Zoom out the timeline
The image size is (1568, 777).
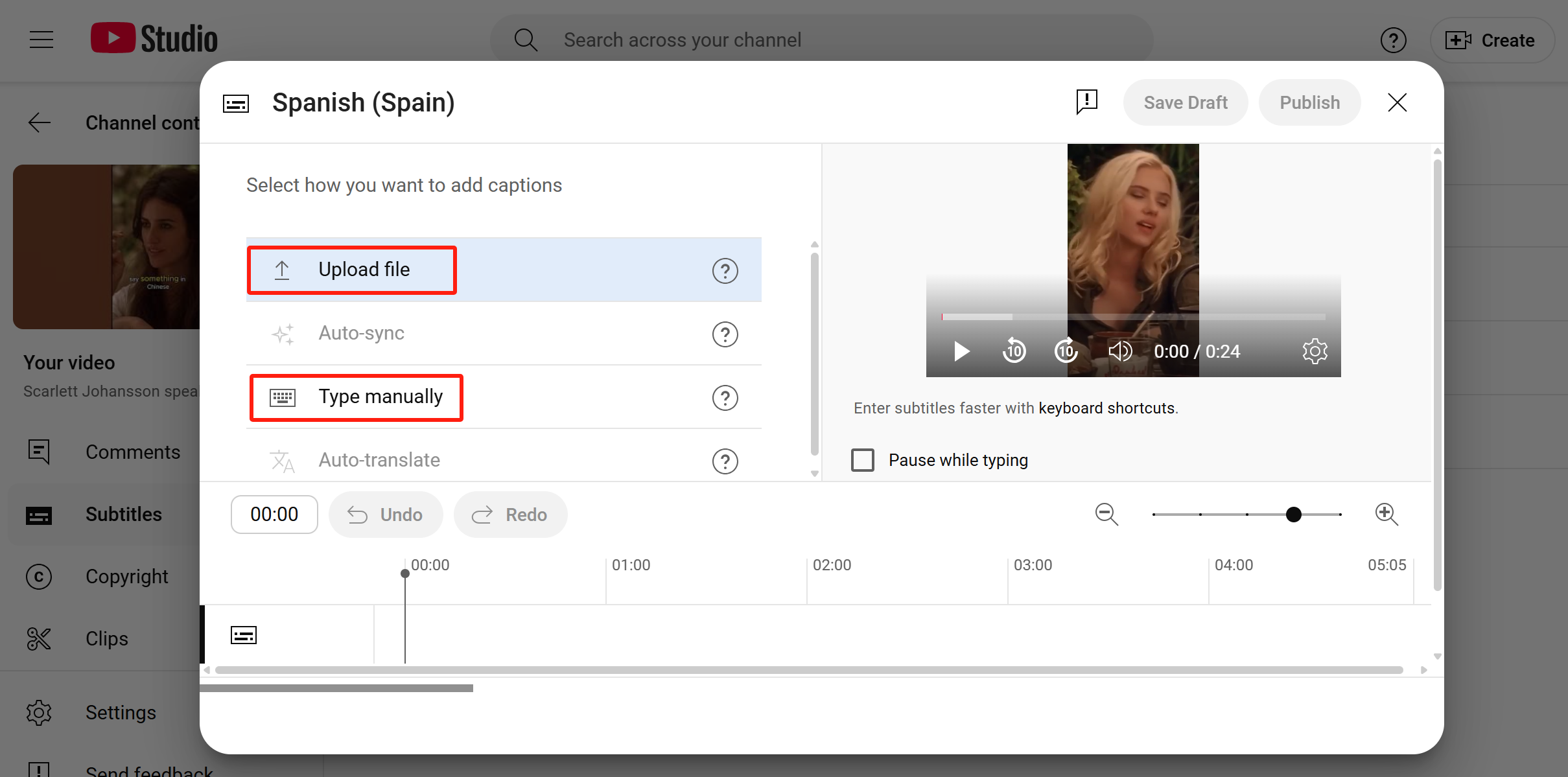click(x=1106, y=515)
